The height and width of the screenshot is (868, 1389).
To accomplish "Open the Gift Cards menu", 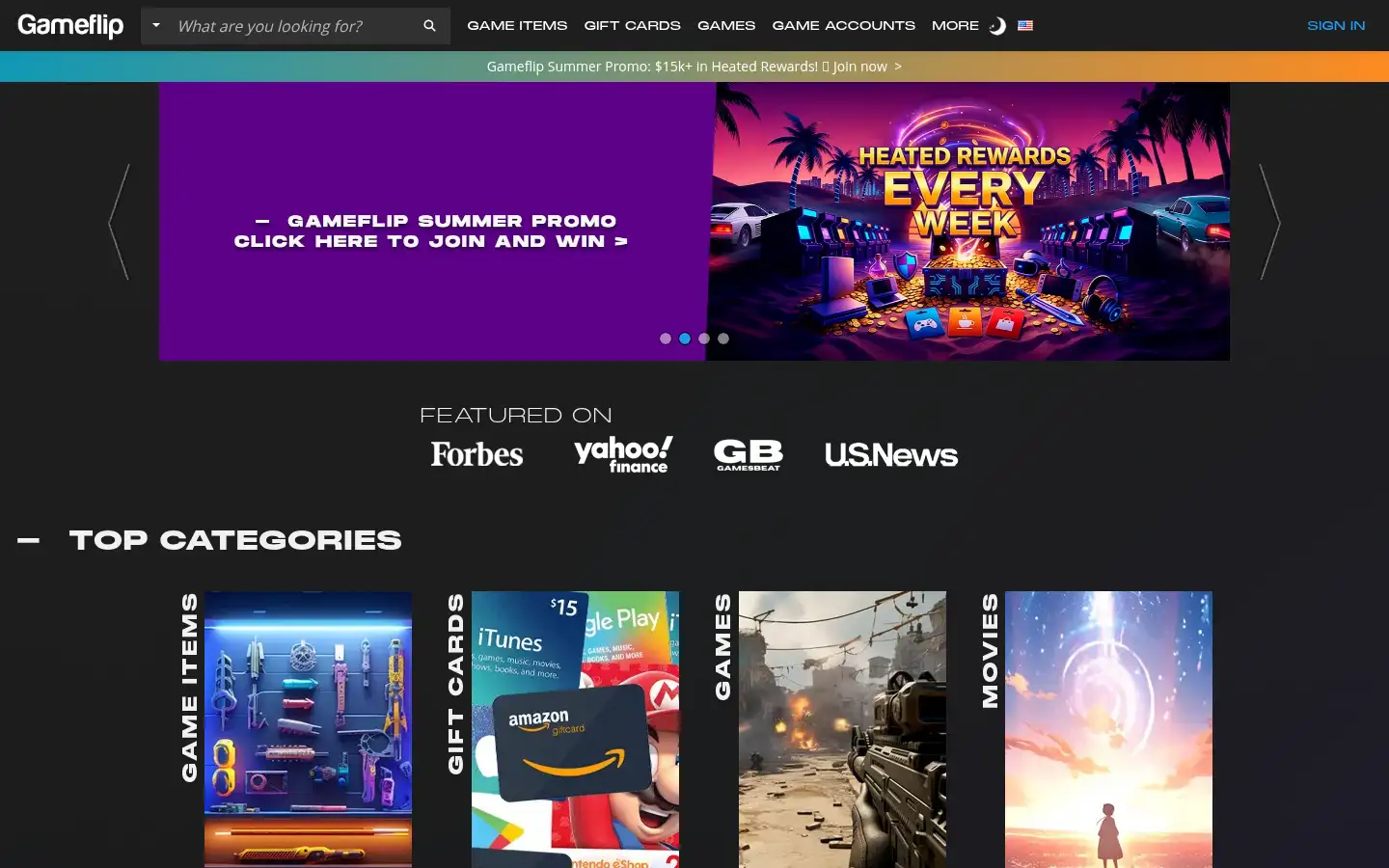I will pos(632,26).
